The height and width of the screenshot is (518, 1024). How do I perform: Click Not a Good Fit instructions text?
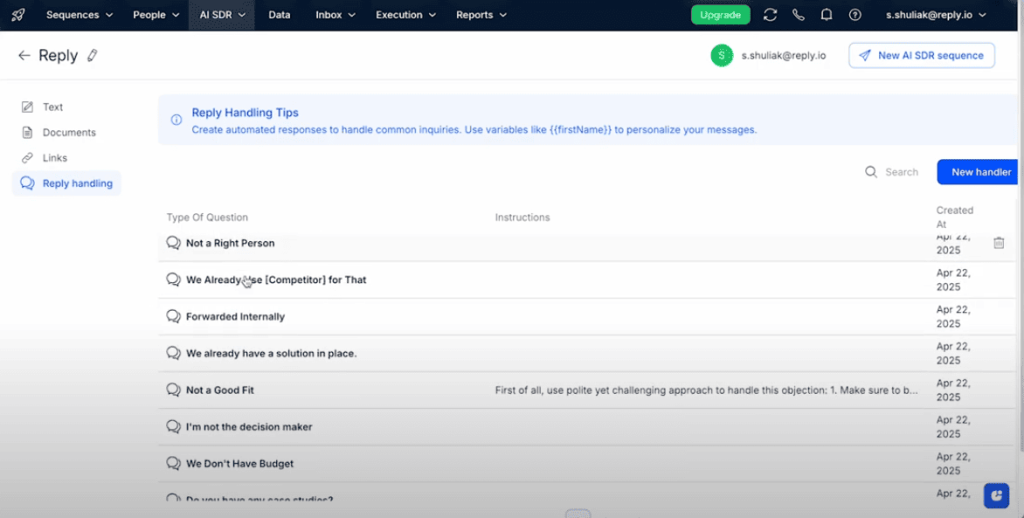point(706,390)
